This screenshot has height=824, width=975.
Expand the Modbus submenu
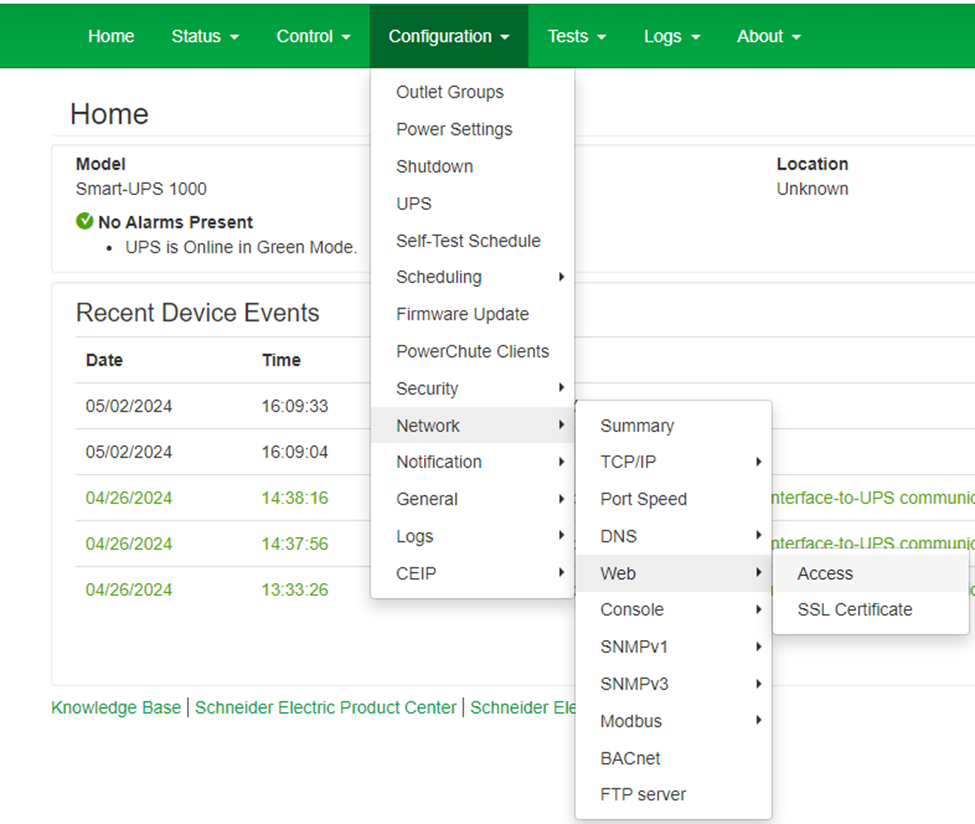pos(673,721)
